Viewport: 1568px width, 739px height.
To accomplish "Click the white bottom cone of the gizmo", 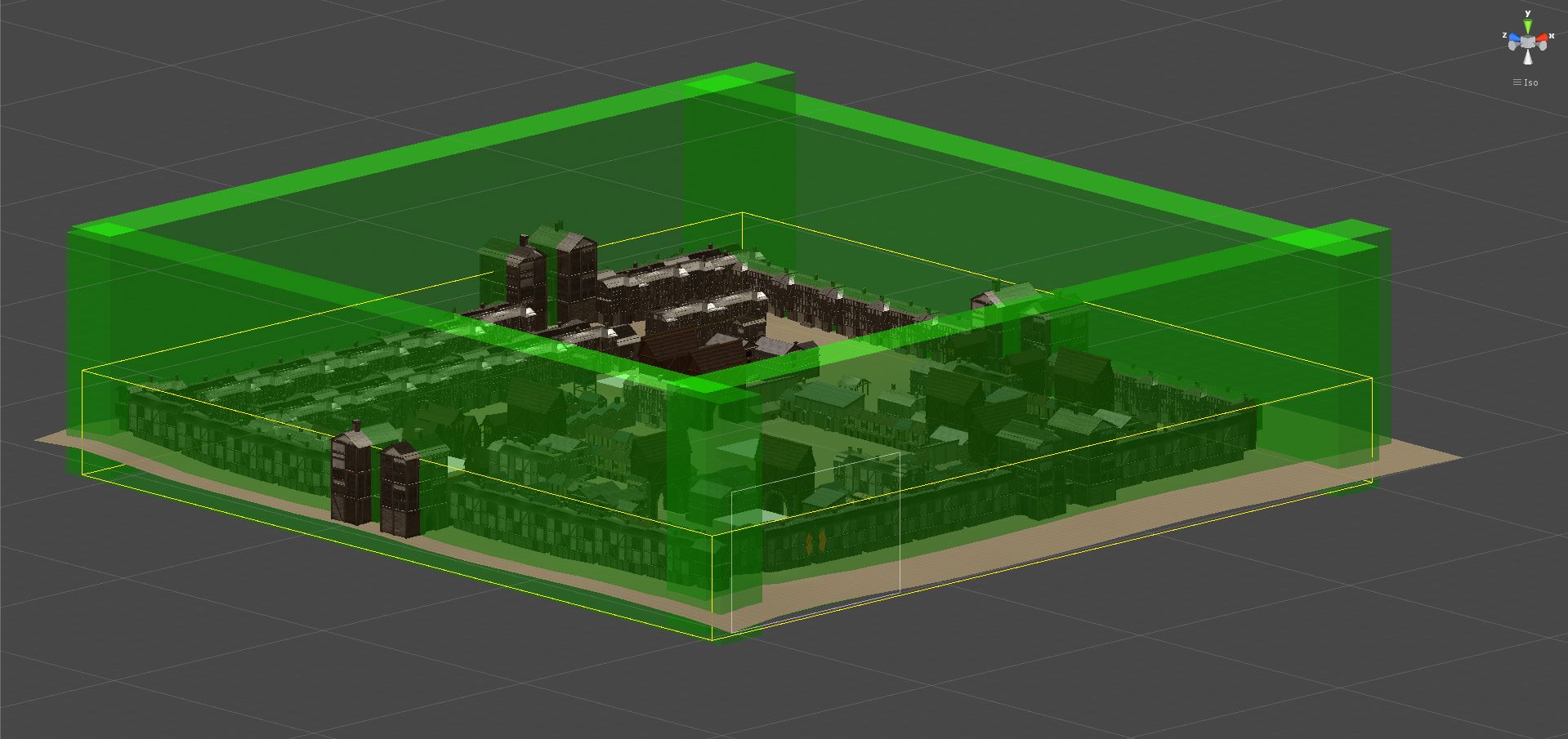I will coord(1528,57).
